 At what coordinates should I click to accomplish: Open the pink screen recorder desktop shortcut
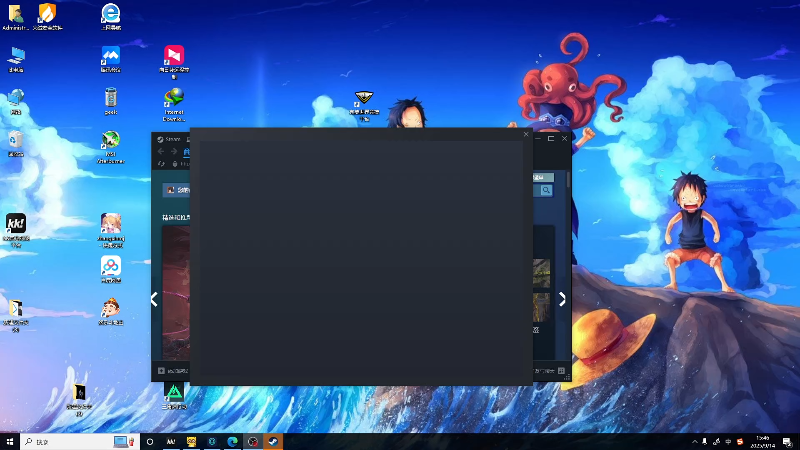[174, 62]
